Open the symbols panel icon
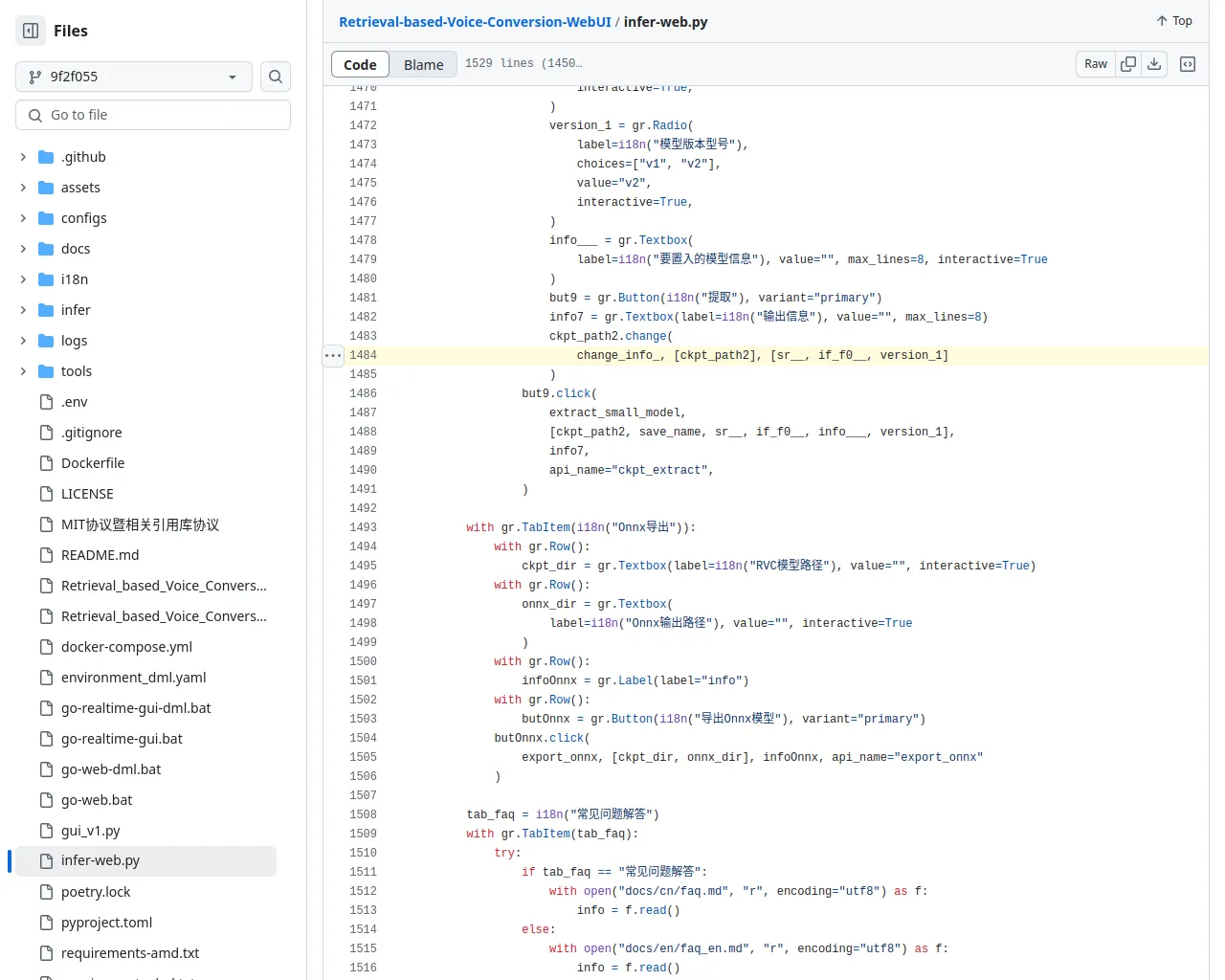The height and width of the screenshot is (980, 1225). pos(1188,64)
